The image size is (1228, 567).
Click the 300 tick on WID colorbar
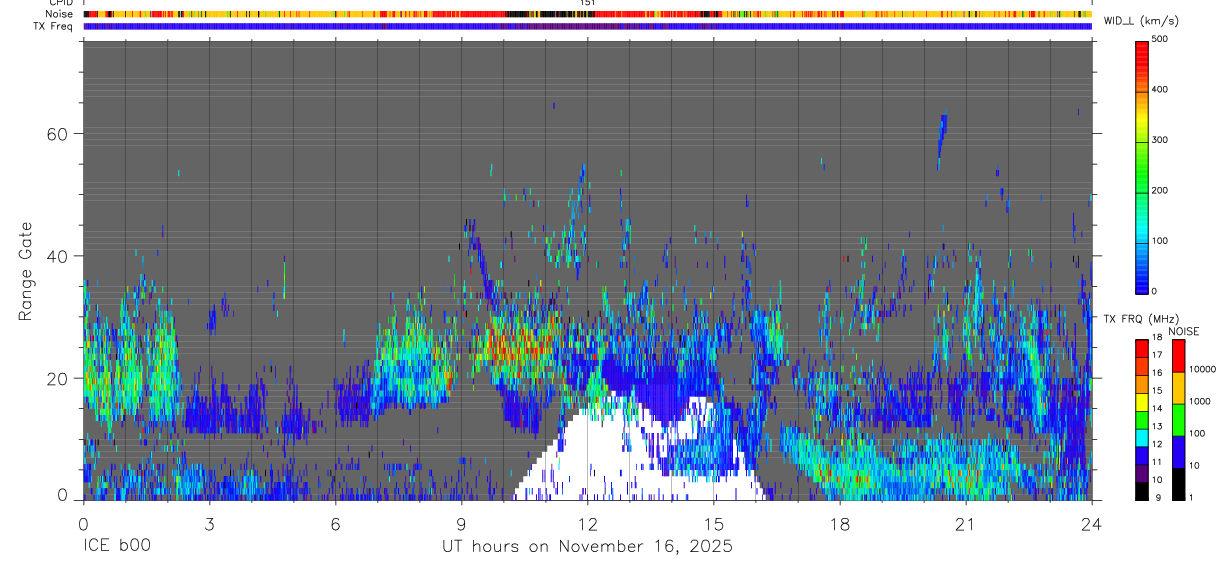coord(1161,140)
